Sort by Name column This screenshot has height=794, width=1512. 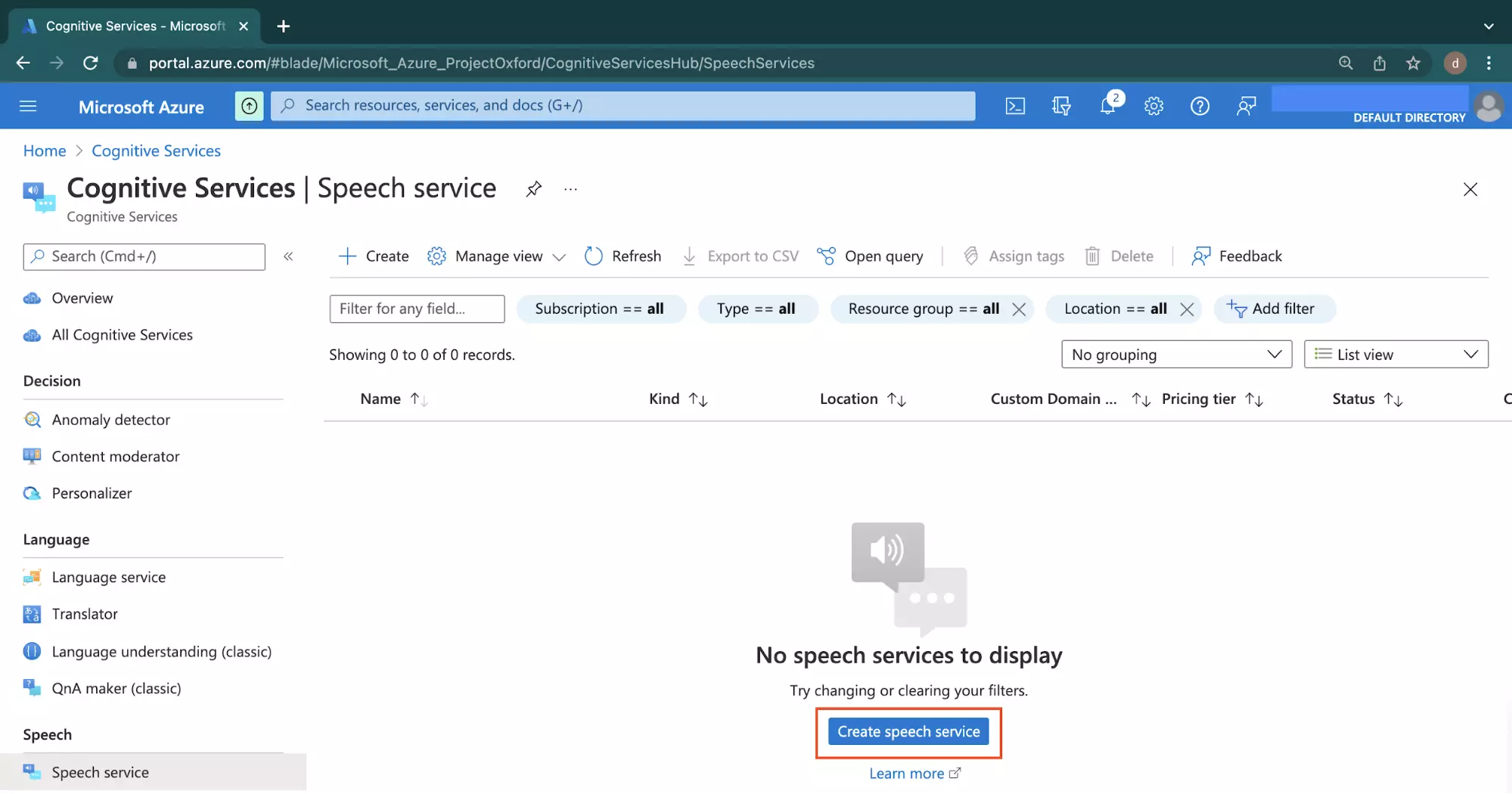click(x=394, y=399)
